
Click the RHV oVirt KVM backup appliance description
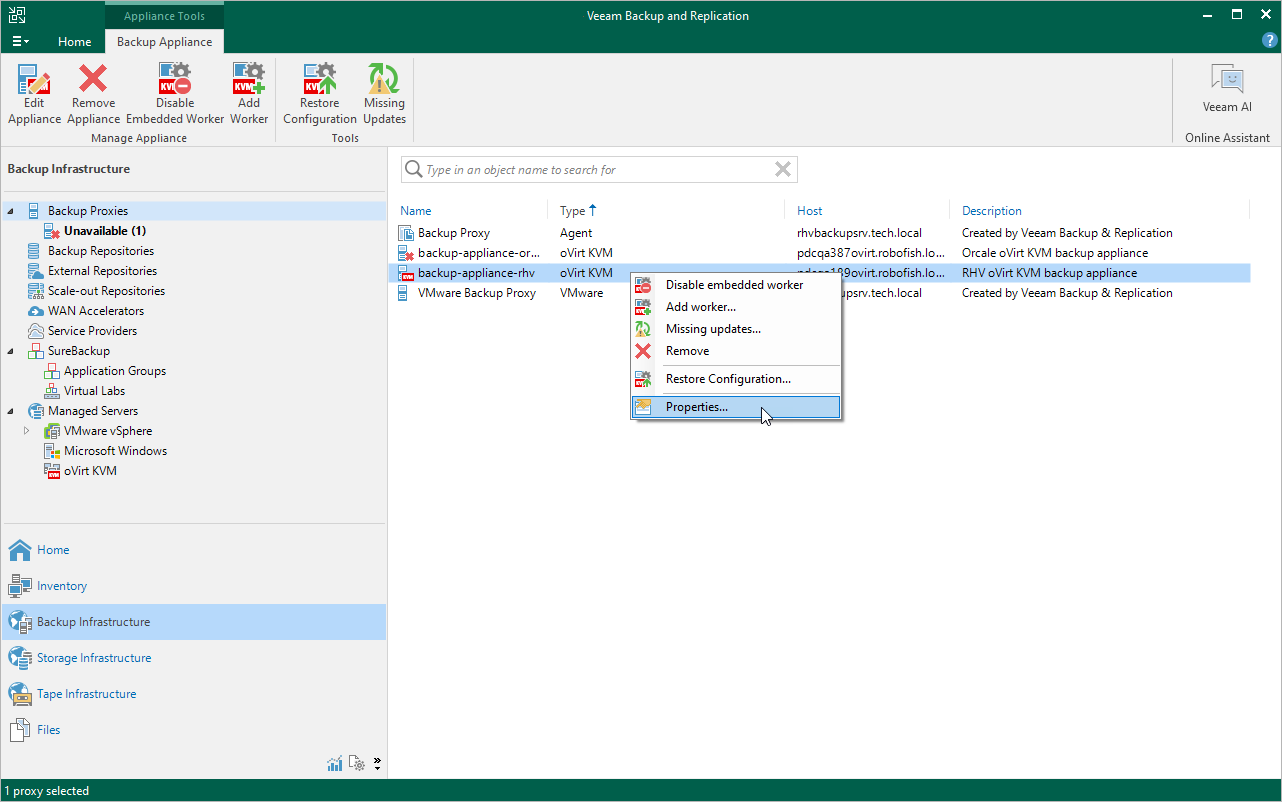1049,273
